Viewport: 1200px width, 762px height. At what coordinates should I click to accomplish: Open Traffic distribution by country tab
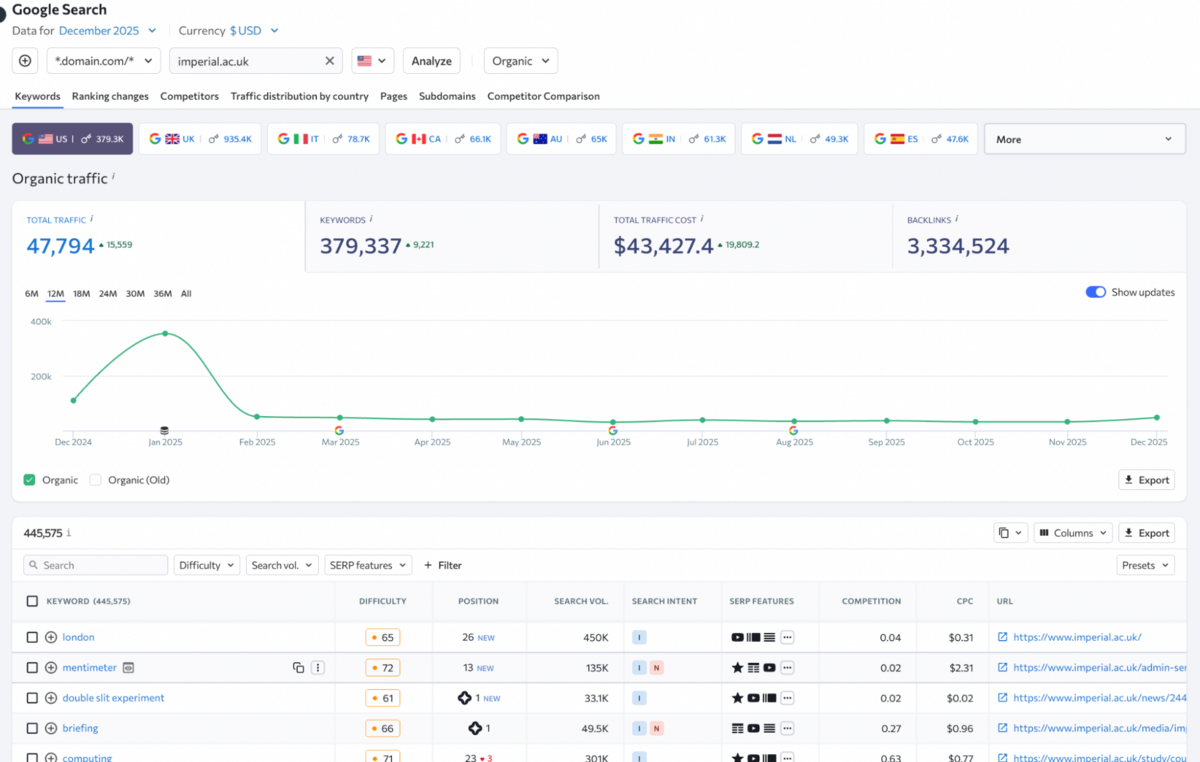[x=300, y=96]
